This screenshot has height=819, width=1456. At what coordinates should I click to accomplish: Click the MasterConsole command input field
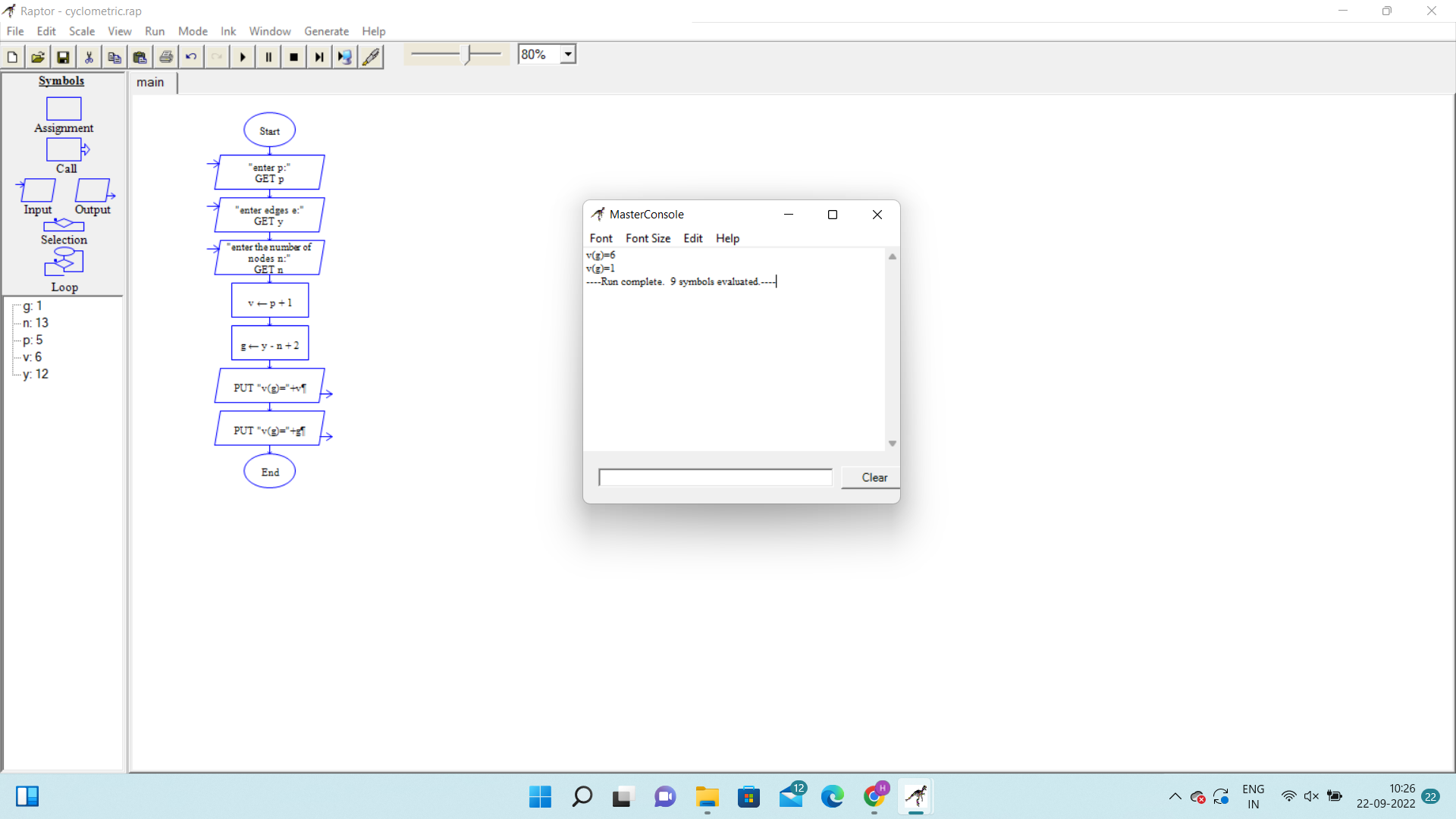(x=715, y=478)
